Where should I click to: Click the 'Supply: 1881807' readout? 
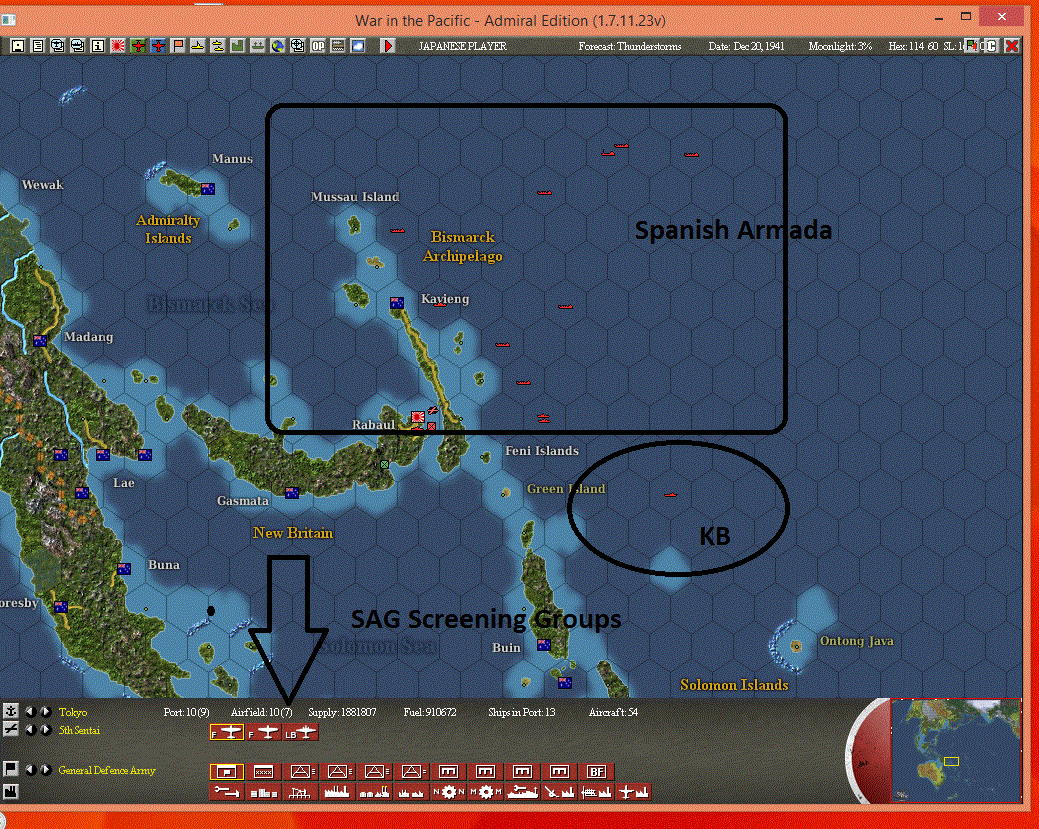click(342, 712)
